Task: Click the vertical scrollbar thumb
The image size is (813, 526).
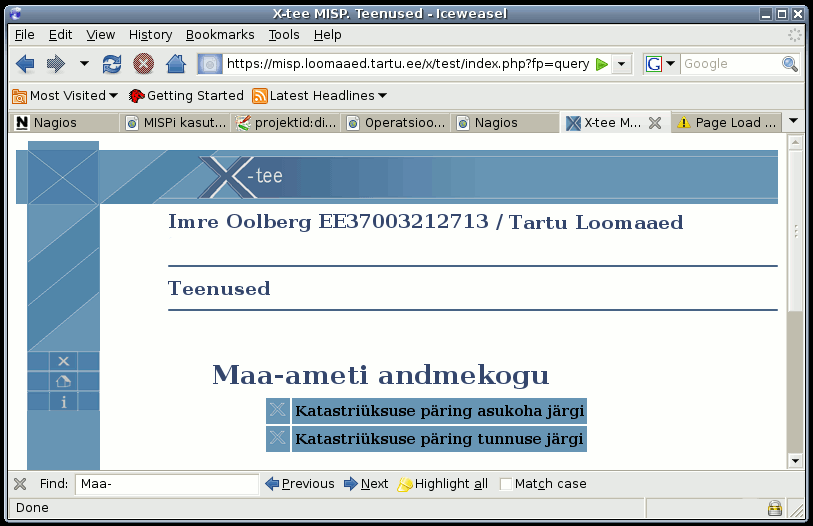Action: 795,231
